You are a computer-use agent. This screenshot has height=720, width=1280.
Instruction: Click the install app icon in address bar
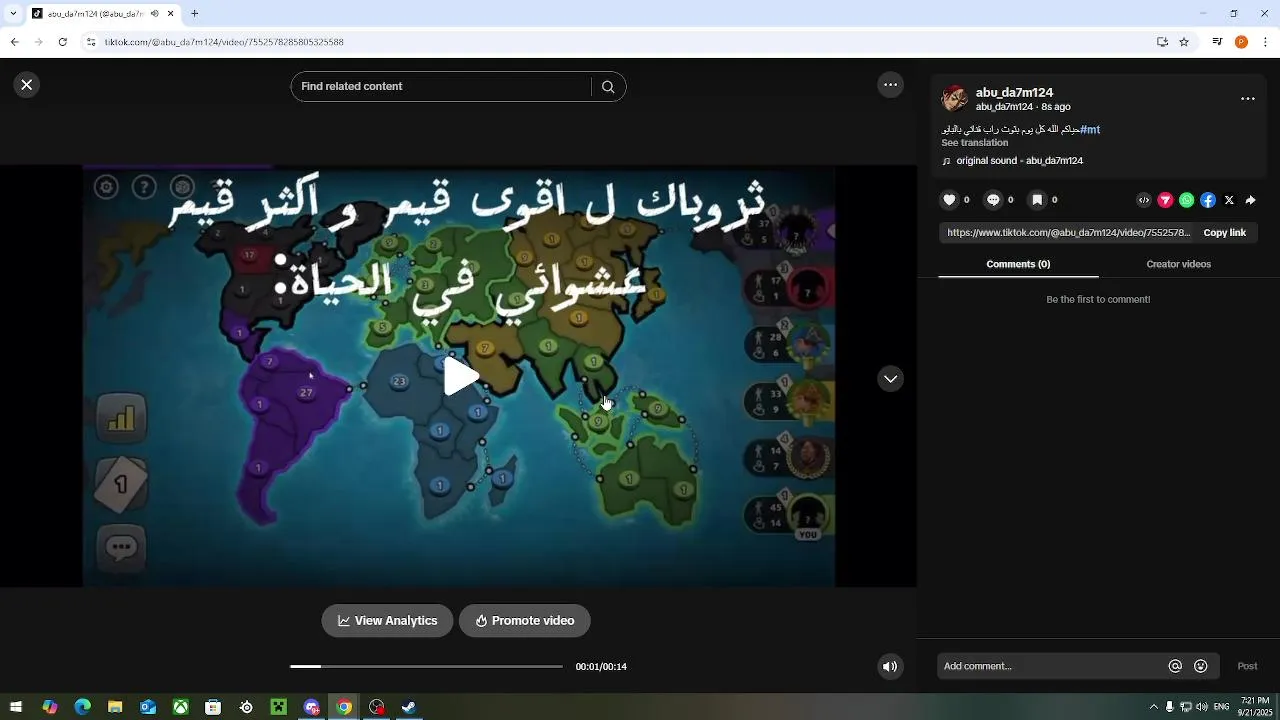(x=1162, y=42)
